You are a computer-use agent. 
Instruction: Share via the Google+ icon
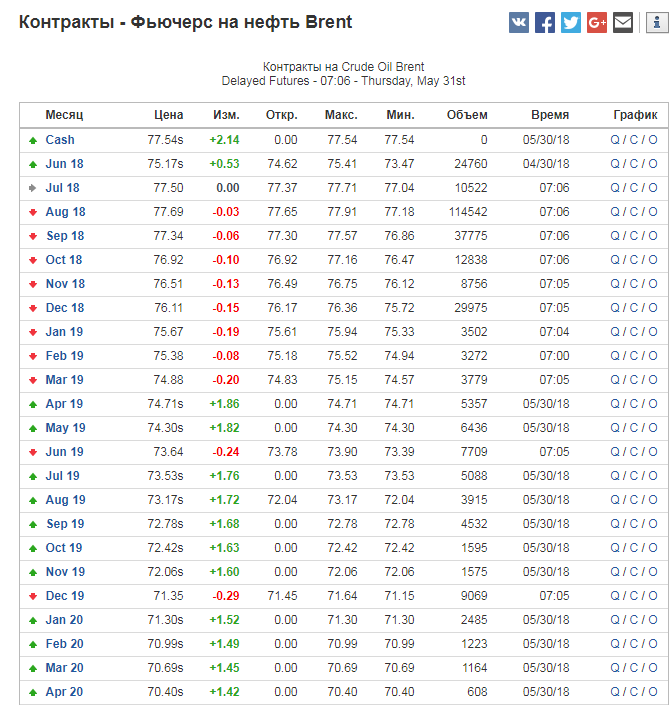(x=597, y=23)
